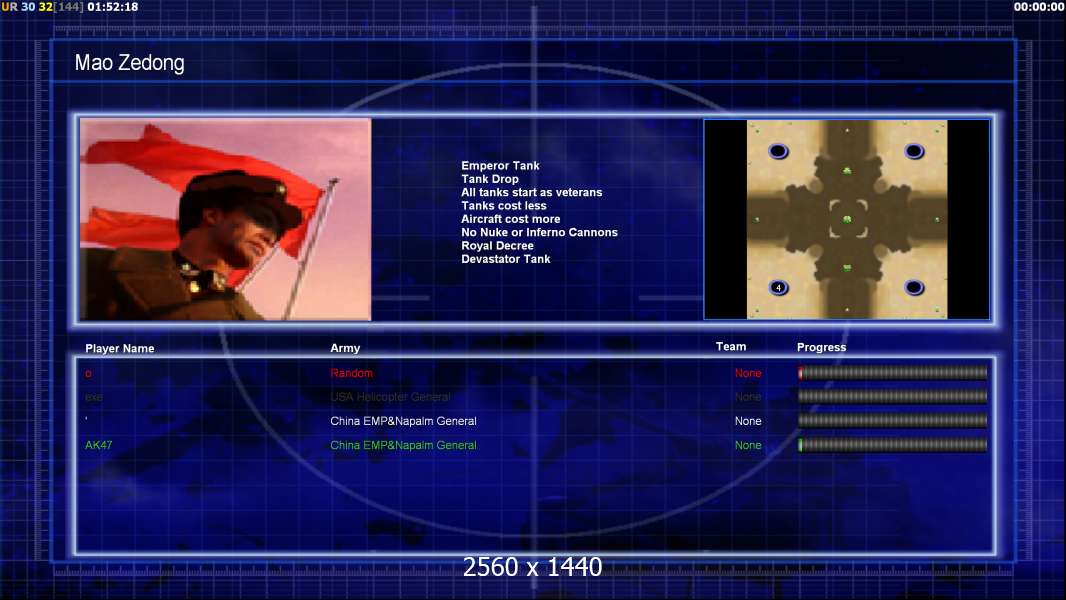The width and height of the screenshot is (1066, 600).
Task: Click the greyed USA Helicopter General entry
Action: (390, 397)
